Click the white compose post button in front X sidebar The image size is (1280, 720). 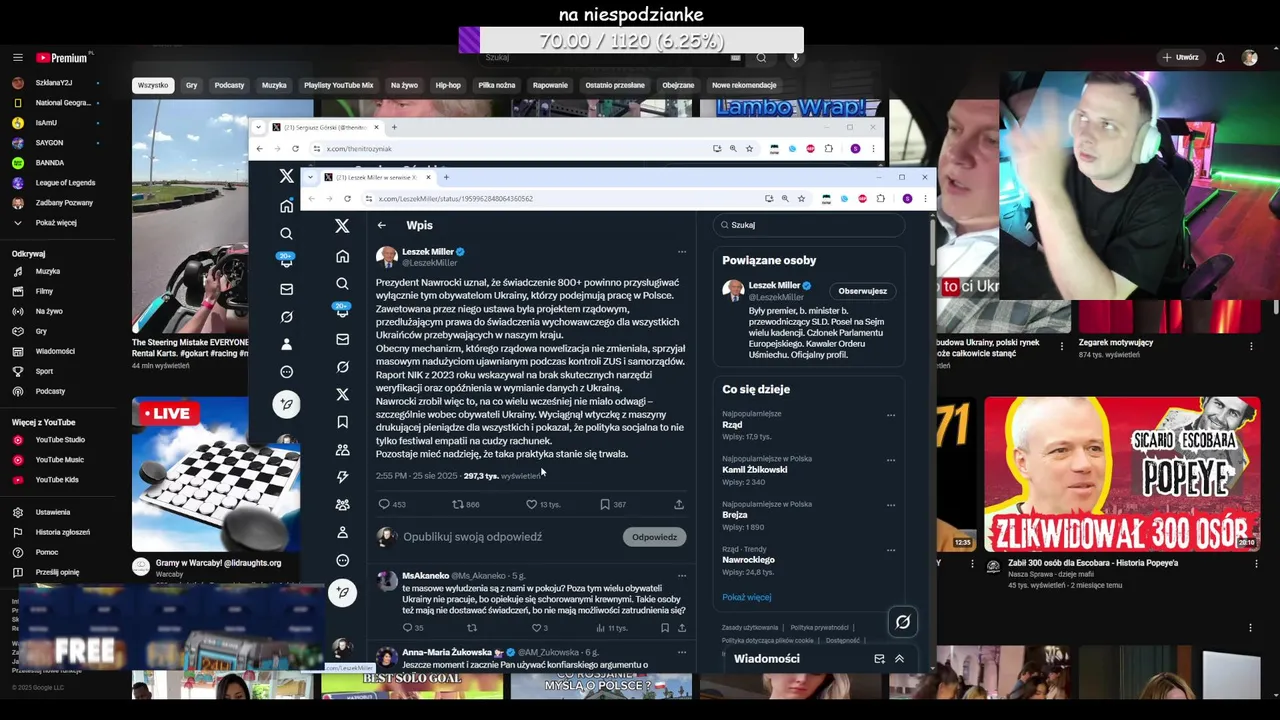coord(342,592)
